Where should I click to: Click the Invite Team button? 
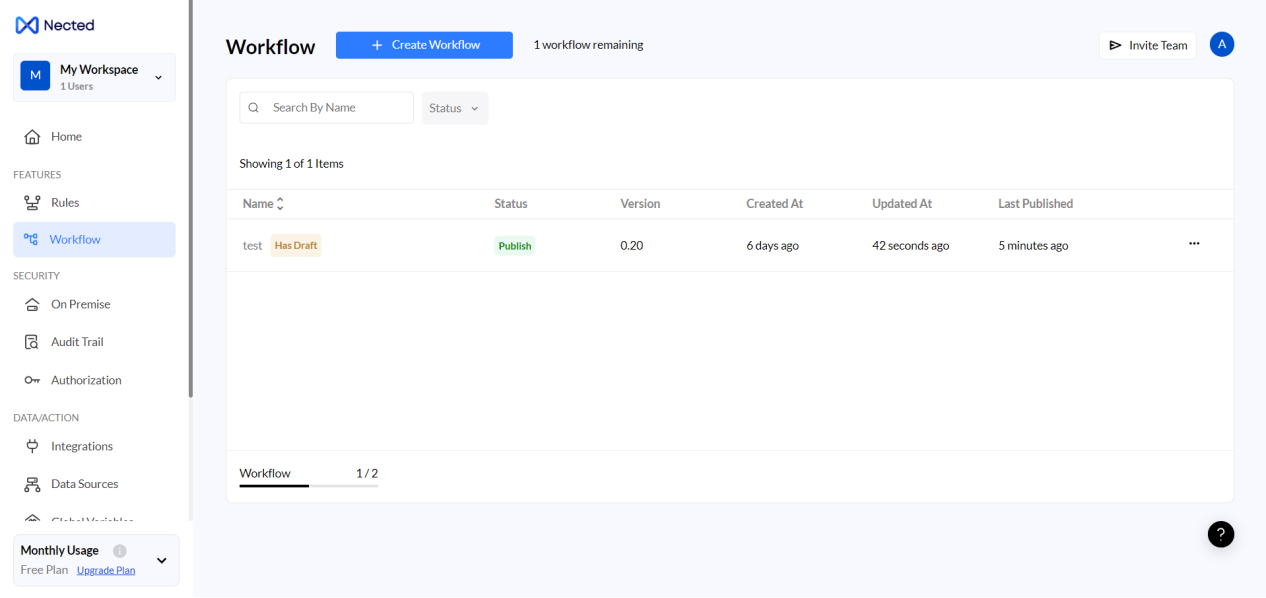[1148, 45]
